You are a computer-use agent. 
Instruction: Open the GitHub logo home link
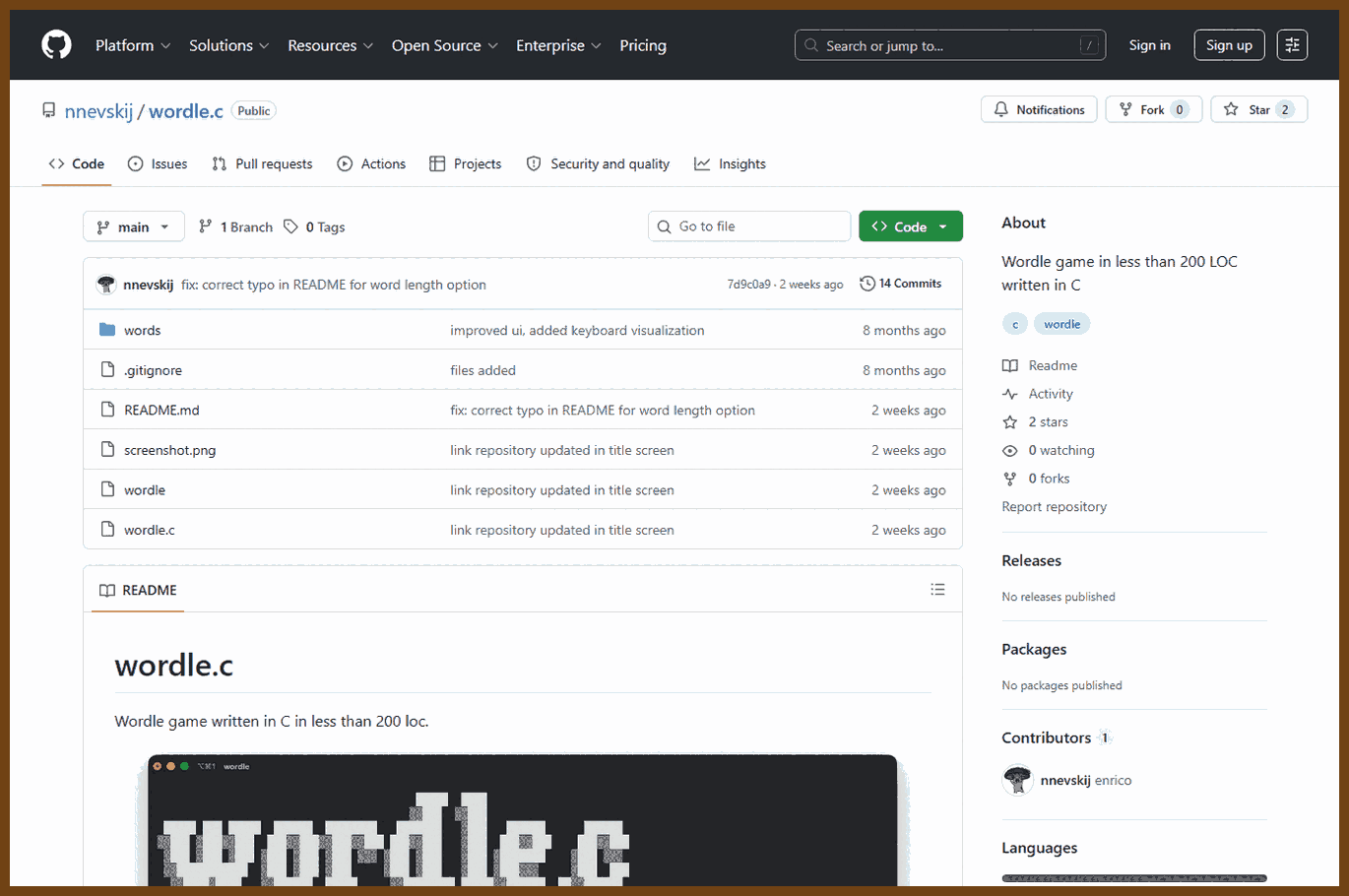(x=56, y=45)
